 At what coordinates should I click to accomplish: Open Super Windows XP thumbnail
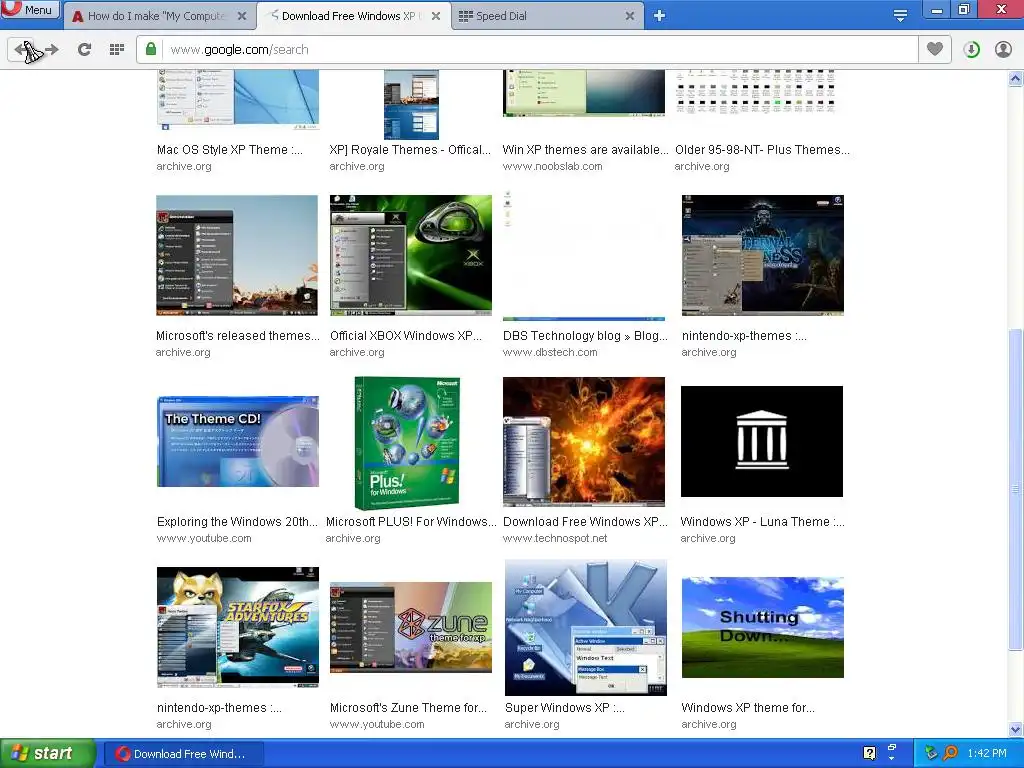pyautogui.click(x=586, y=628)
